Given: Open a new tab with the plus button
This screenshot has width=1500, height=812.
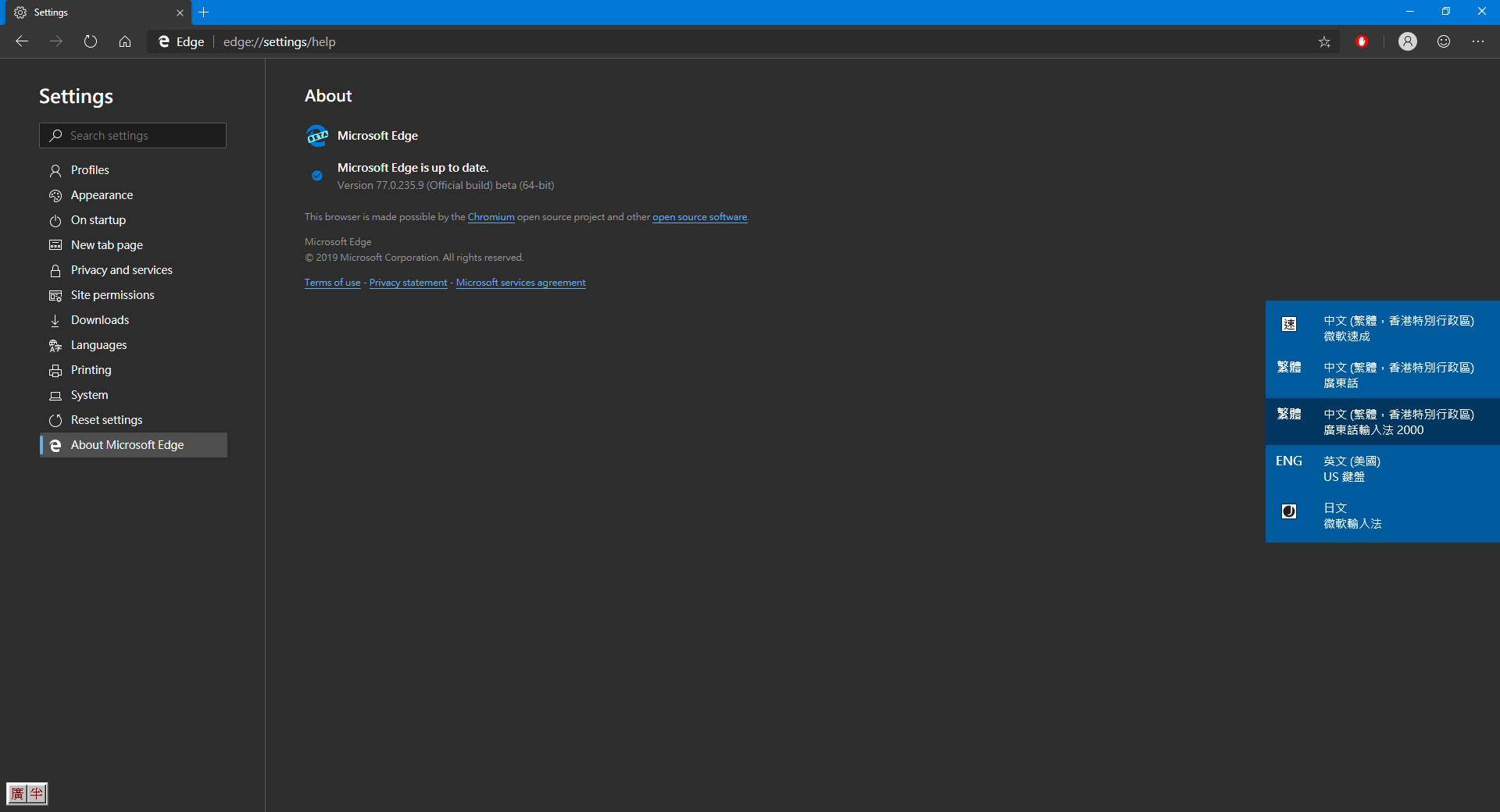Looking at the screenshot, I should (204, 12).
